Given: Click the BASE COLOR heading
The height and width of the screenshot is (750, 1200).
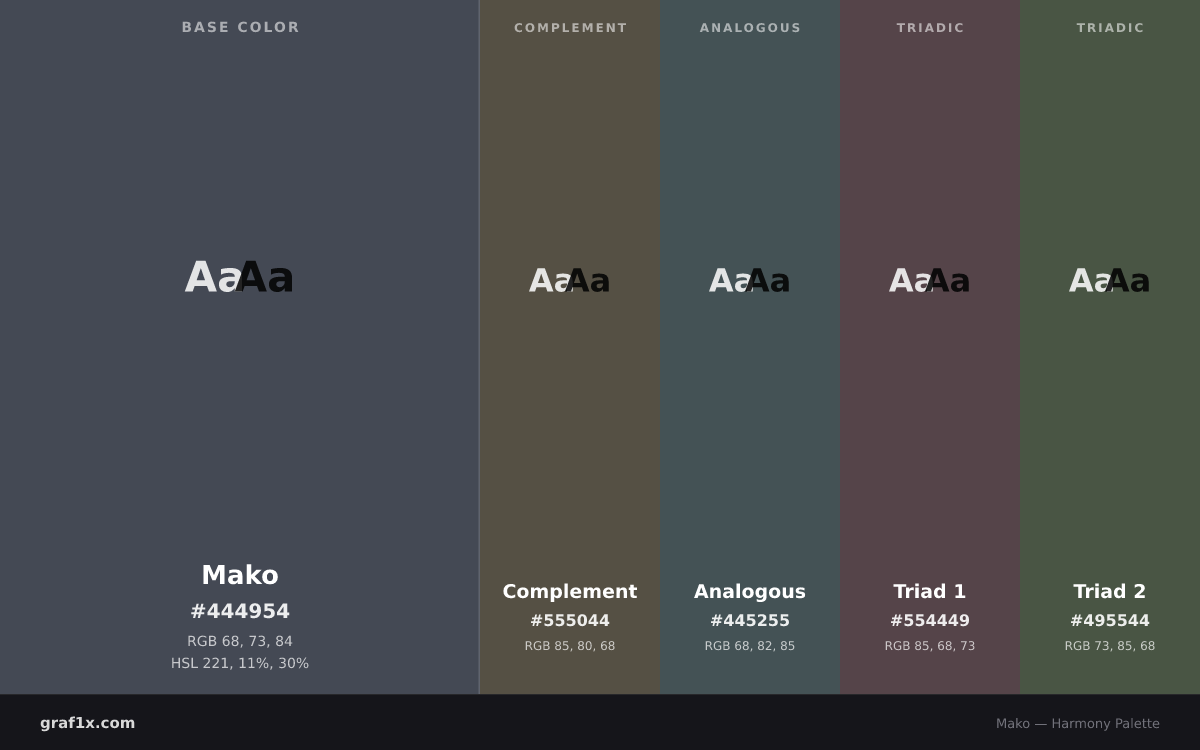Looking at the screenshot, I should tap(241, 27).
